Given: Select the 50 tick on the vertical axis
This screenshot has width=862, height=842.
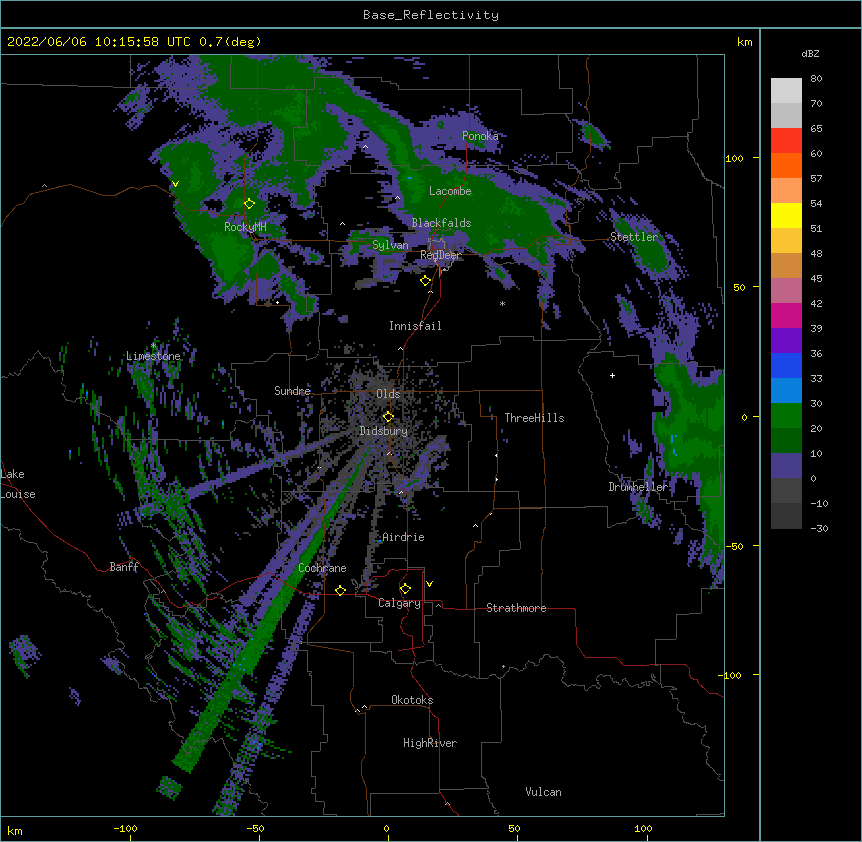Looking at the screenshot, I should [x=739, y=287].
